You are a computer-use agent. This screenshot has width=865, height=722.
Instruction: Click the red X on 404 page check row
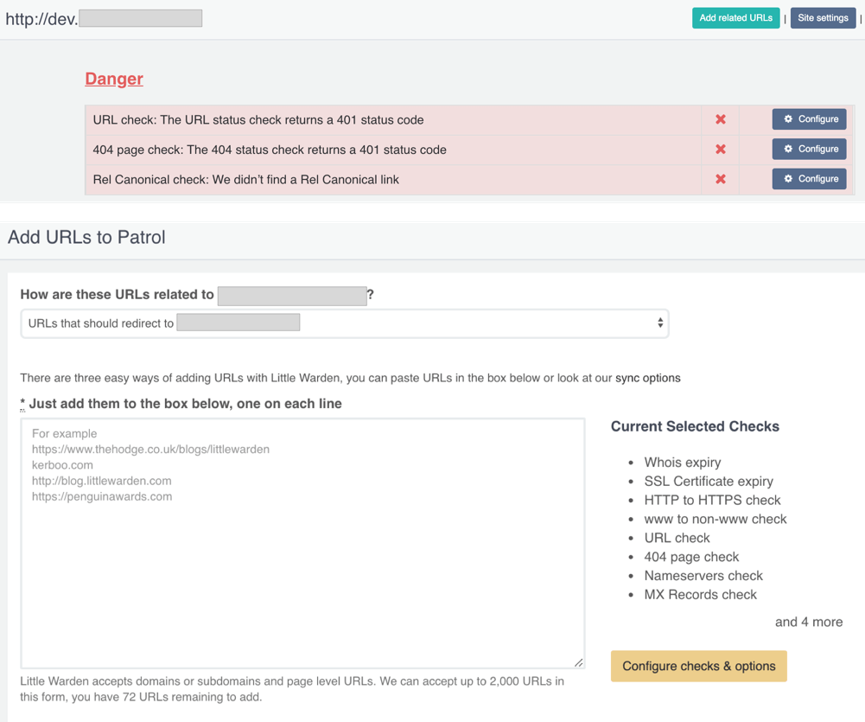tap(720, 149)
